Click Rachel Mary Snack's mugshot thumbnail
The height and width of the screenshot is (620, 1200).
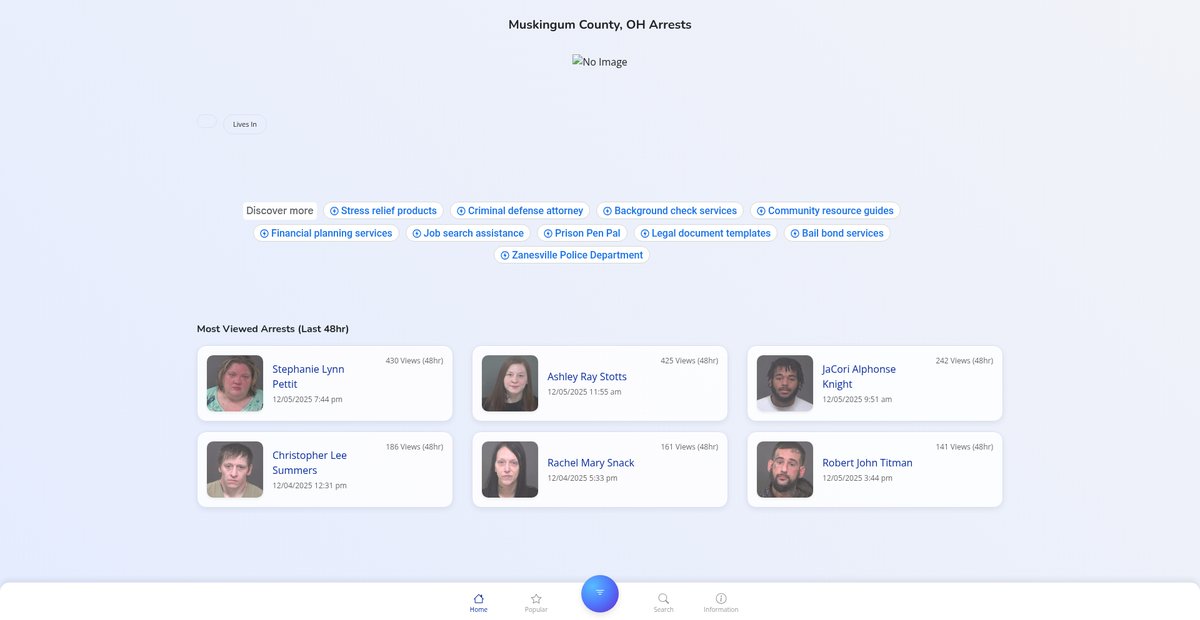(x=510, y=470)
